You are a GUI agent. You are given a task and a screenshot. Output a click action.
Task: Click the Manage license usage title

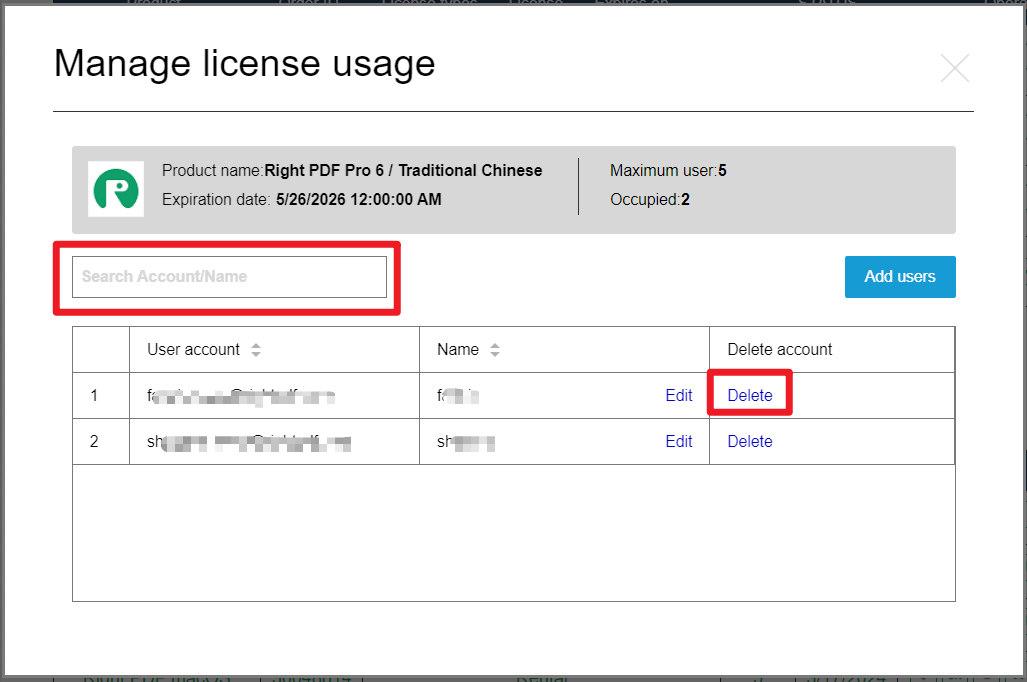(244, 64)
